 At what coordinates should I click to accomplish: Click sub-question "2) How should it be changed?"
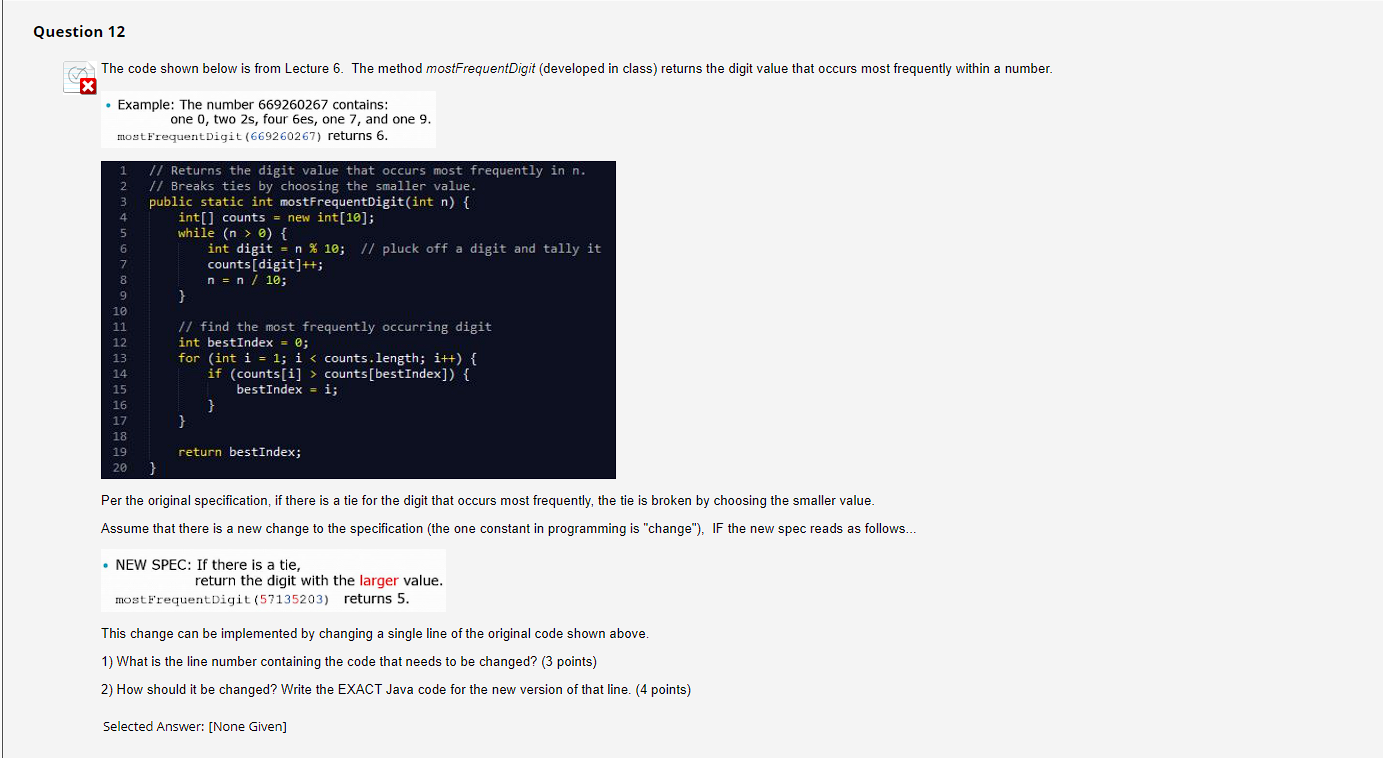tap(396, 690)
